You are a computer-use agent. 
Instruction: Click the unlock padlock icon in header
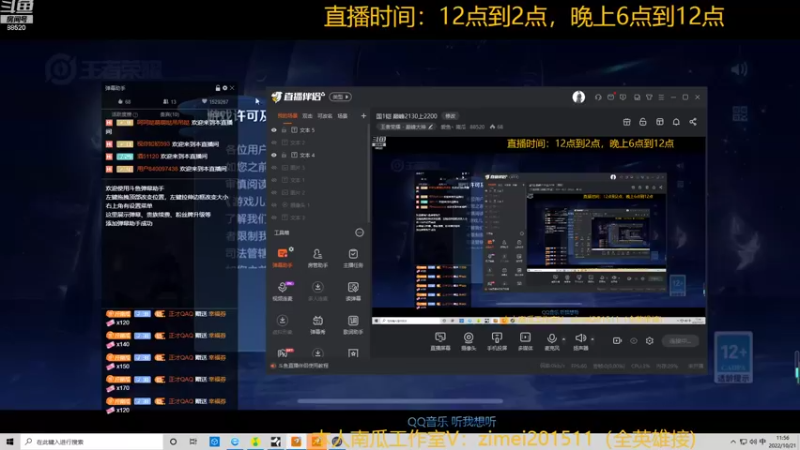coord(643,122)
